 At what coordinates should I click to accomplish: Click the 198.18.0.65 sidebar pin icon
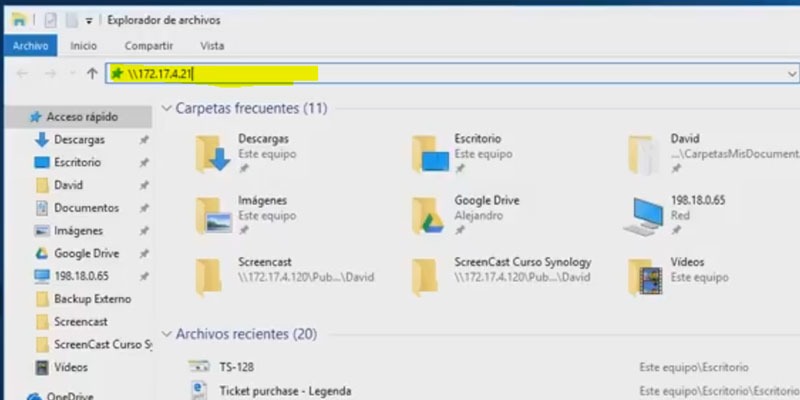pyautogui.click(x=144, y=277)
